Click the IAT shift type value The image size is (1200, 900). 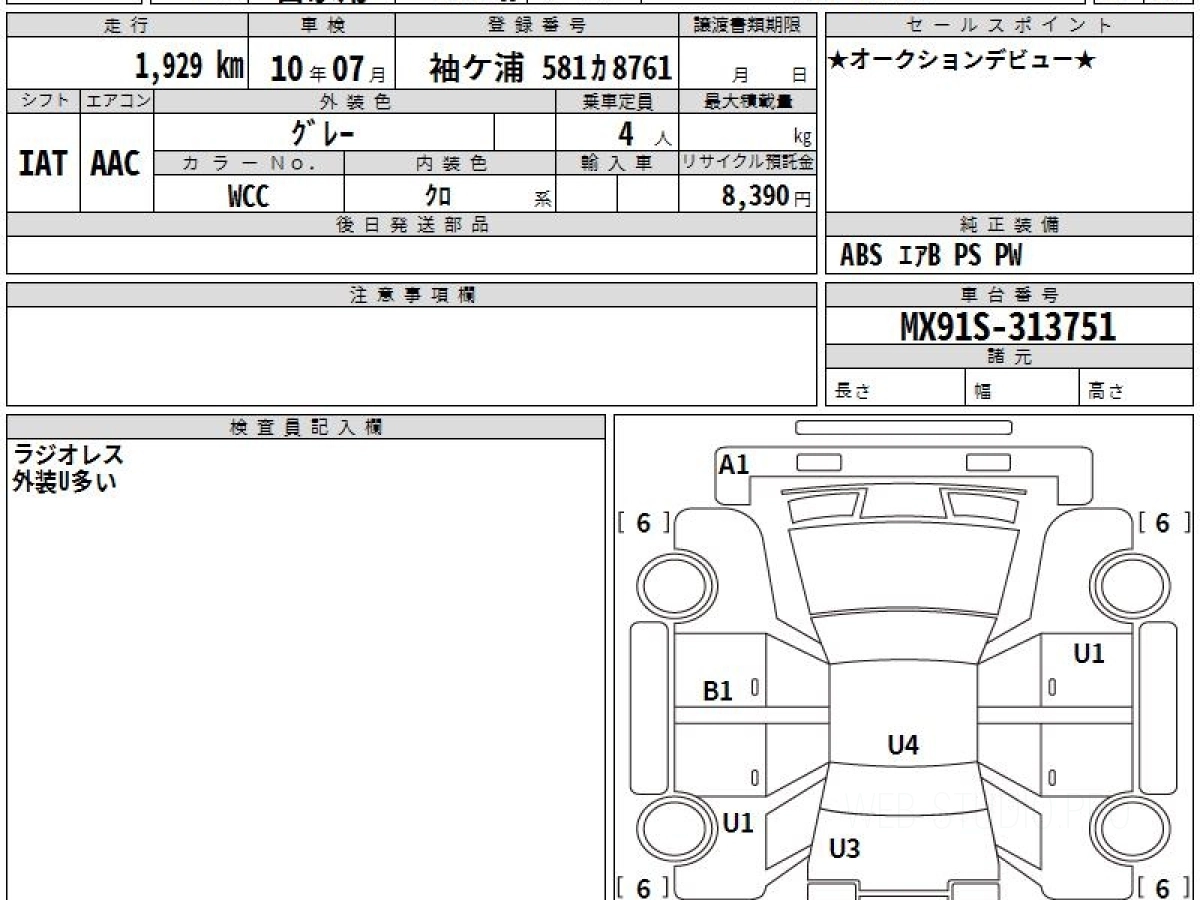tap(43, 163)
